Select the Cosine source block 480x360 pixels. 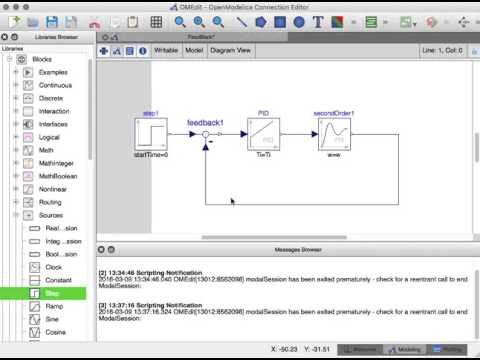(55, 332)
